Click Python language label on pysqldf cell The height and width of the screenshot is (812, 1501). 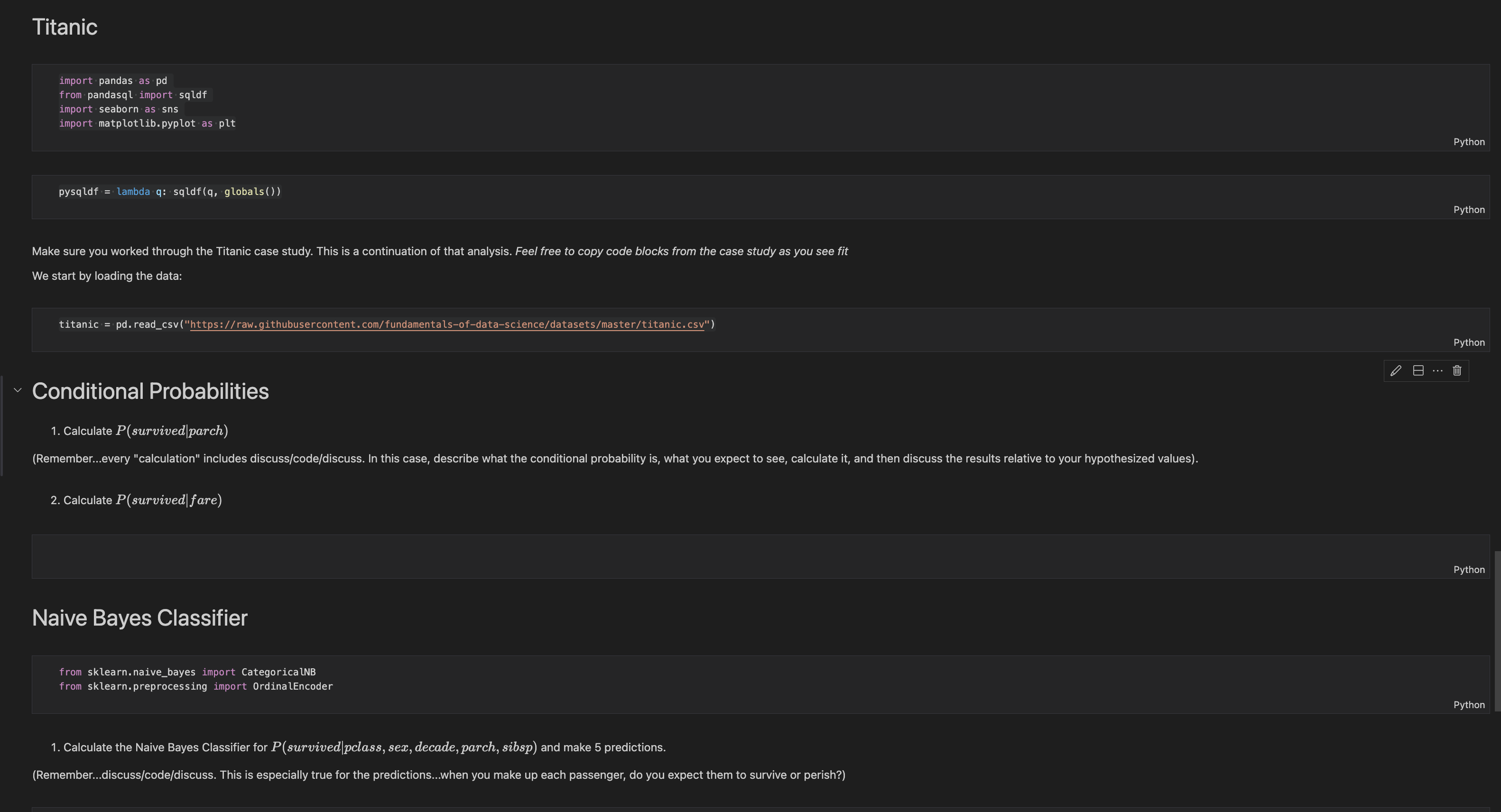tap(1468, 210)
